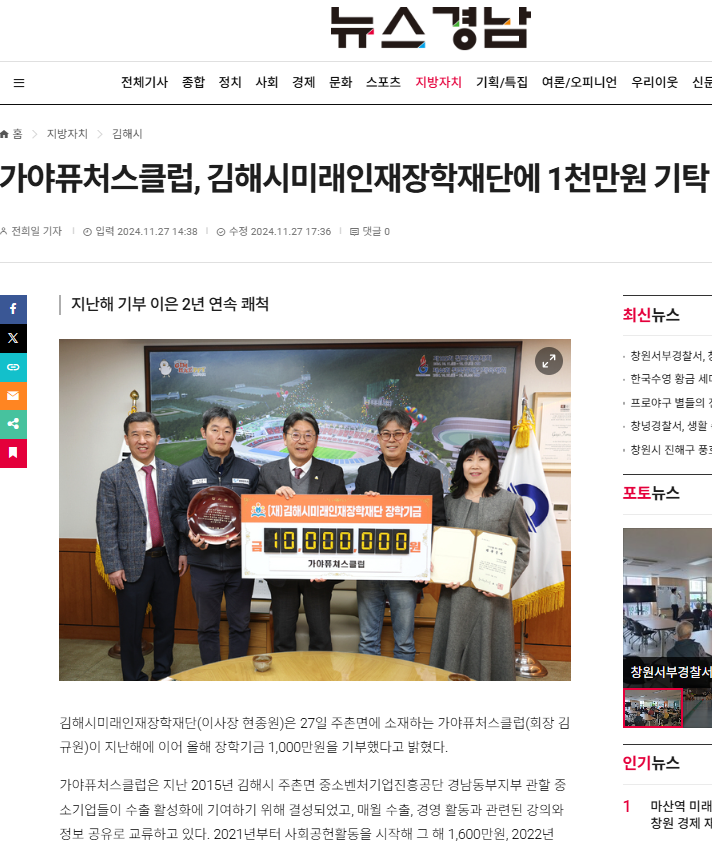Open the 기획/특집 section
The height and width of the screenshot is (846, 712).
click(502, 83)
